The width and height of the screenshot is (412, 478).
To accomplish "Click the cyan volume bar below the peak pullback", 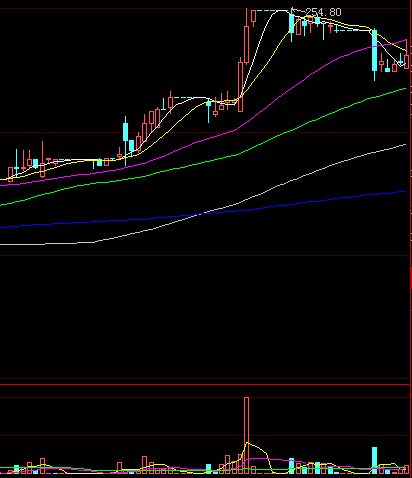I will [x=292, y=466].
